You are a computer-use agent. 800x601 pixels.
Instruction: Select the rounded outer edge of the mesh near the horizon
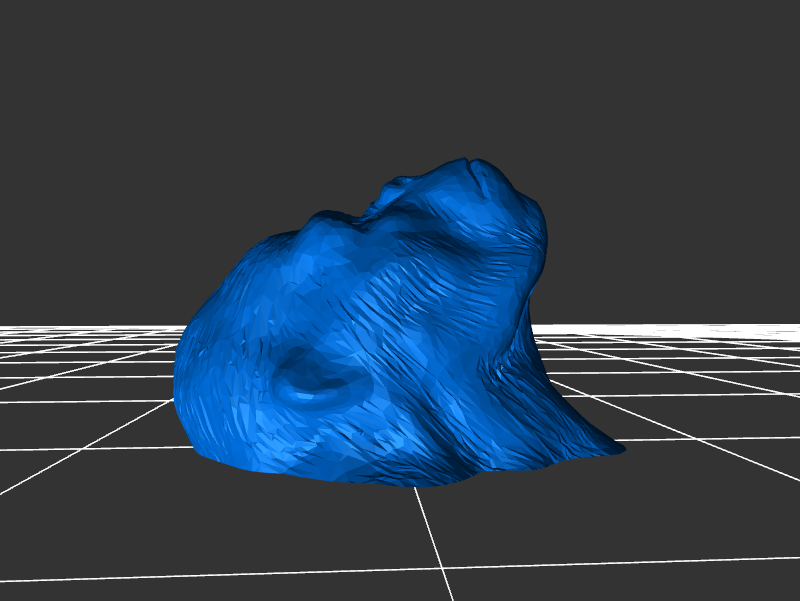coord(183,360)
